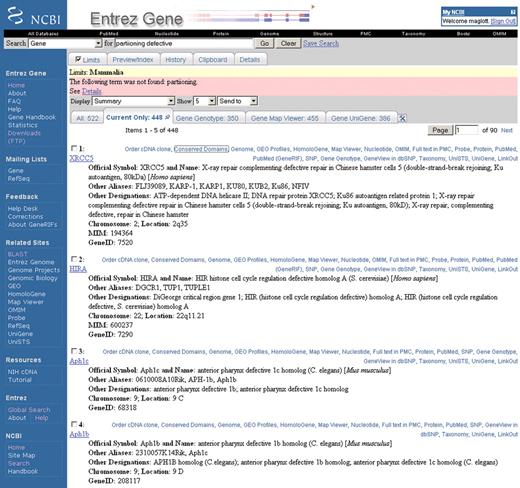The height and width of the screenshot is (488, 520).
Task: Click the page number input field
Action: (x=467, y=130)
